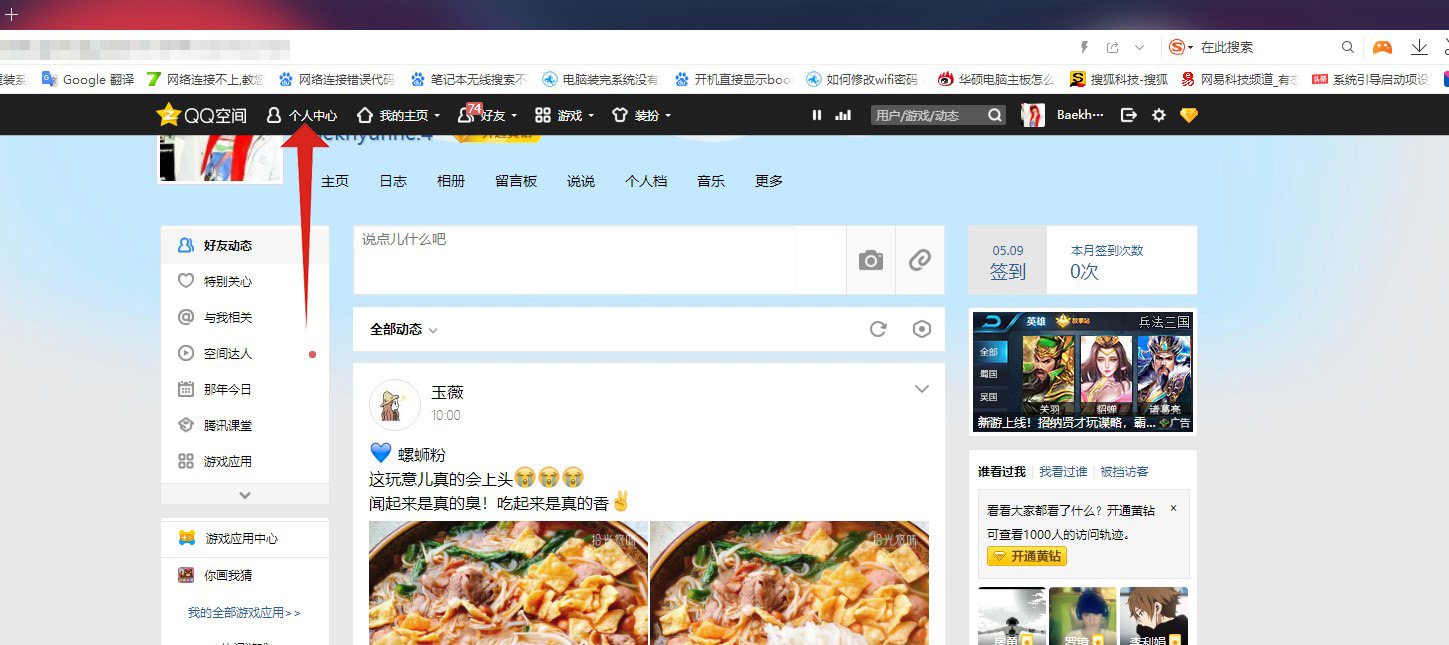Open the 我的主页 menu
1449x645 pixels.
point(398,116)
